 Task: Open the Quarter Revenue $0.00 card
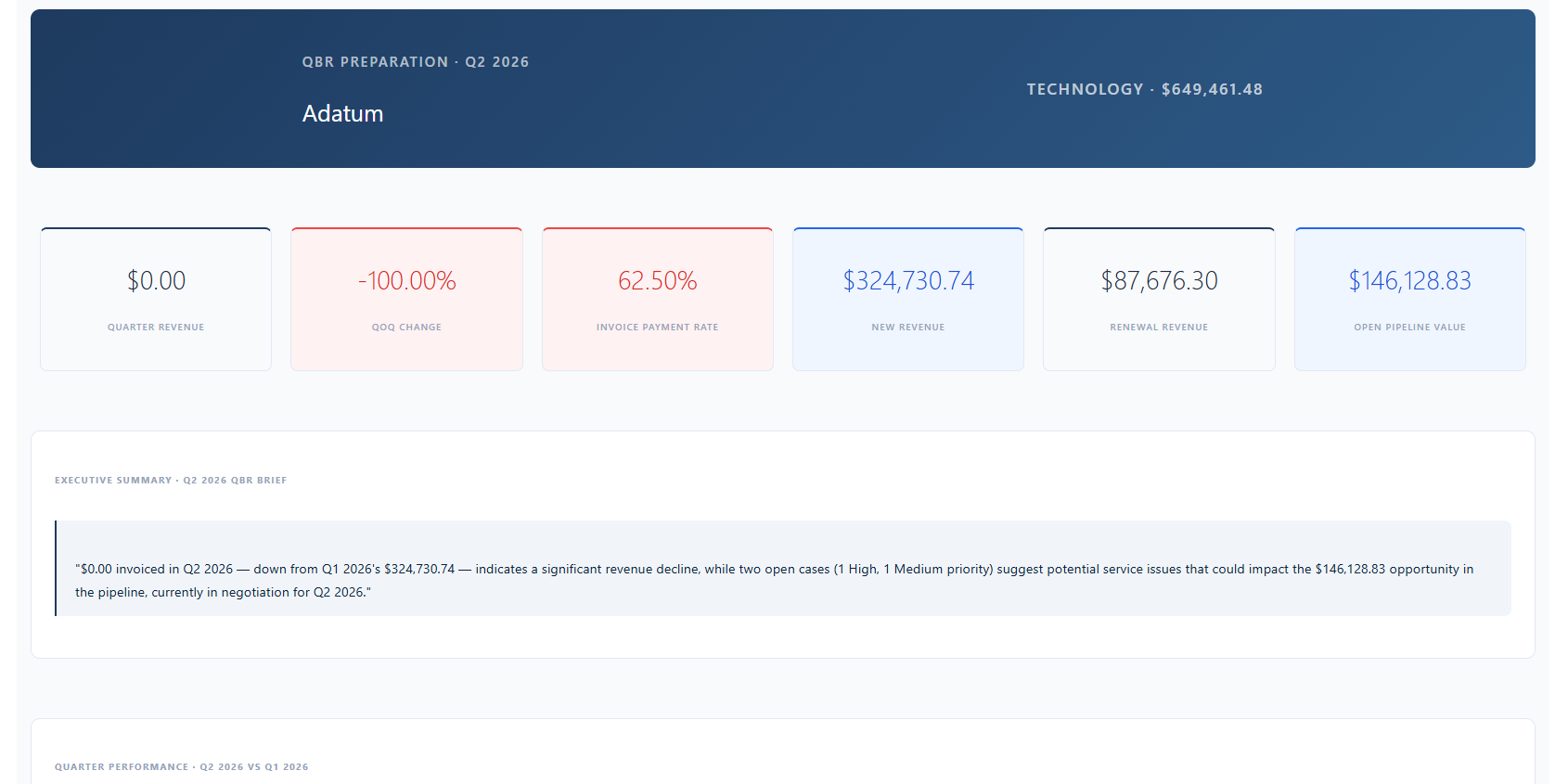click(156, 299)
